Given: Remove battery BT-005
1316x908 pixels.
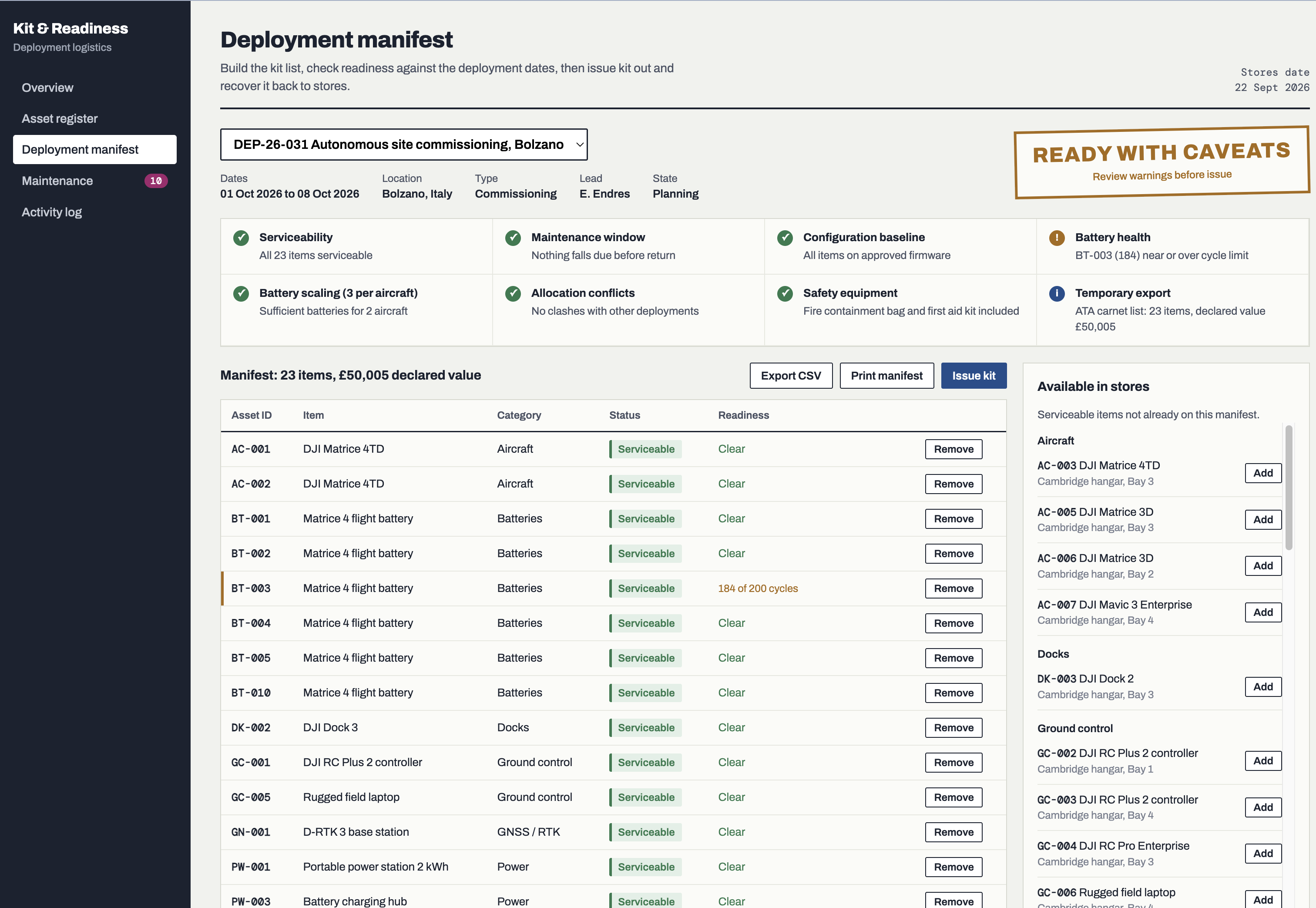Looking at the screenshot, I should coord(953,658).
